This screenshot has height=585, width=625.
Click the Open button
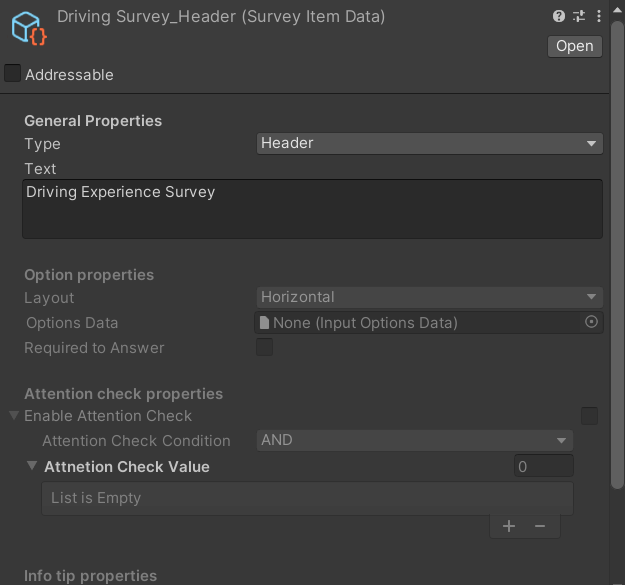click(574, 46)
